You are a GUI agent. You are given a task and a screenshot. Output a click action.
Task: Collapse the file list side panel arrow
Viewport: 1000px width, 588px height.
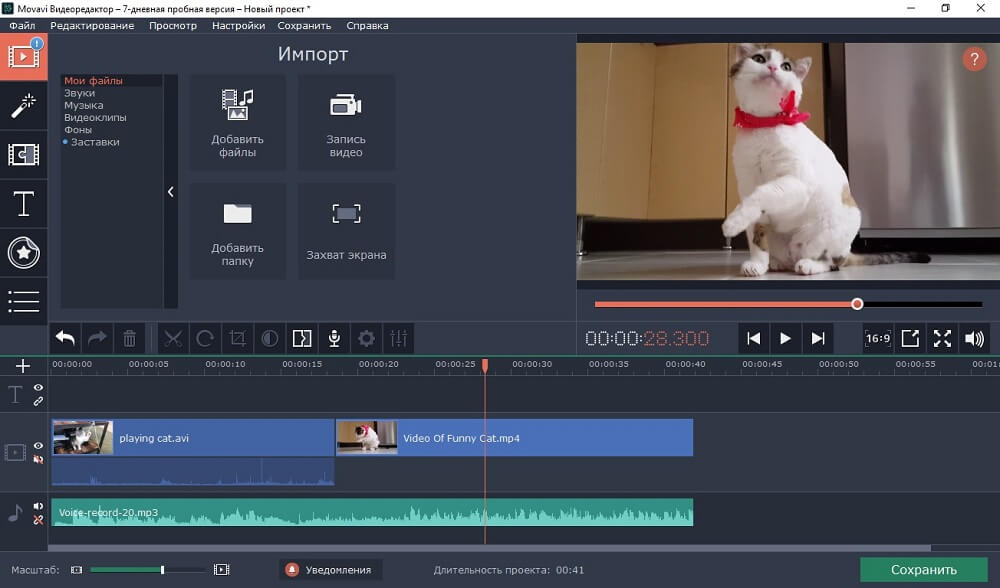170,191
